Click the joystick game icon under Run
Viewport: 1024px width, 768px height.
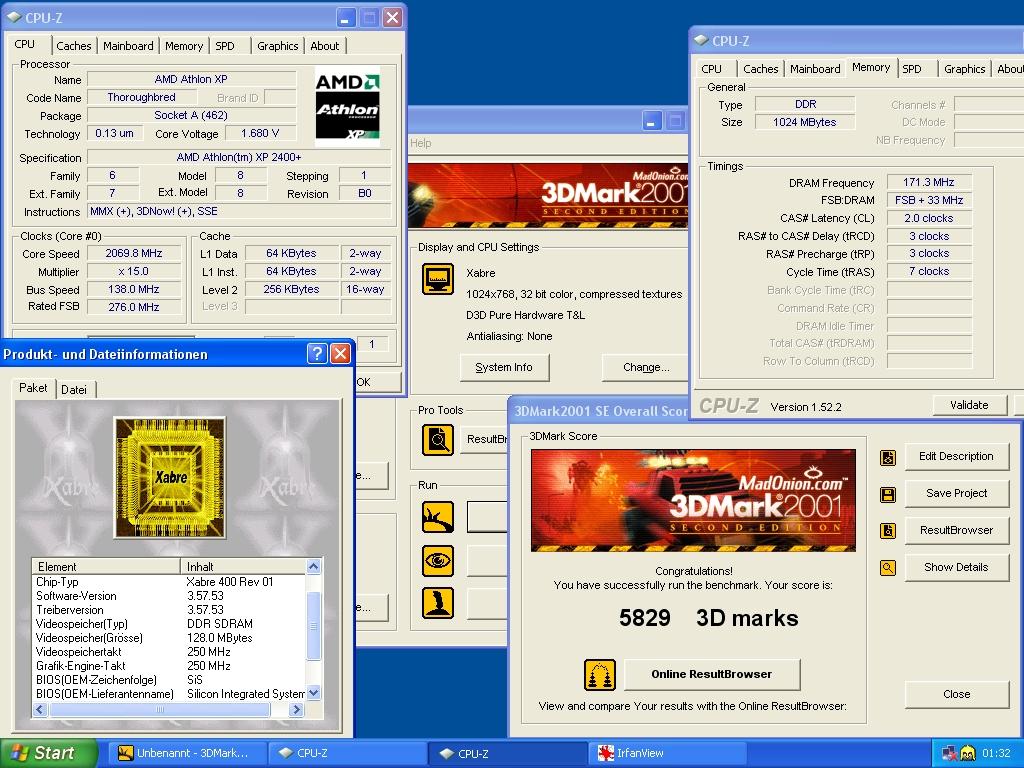pos(438,603)
